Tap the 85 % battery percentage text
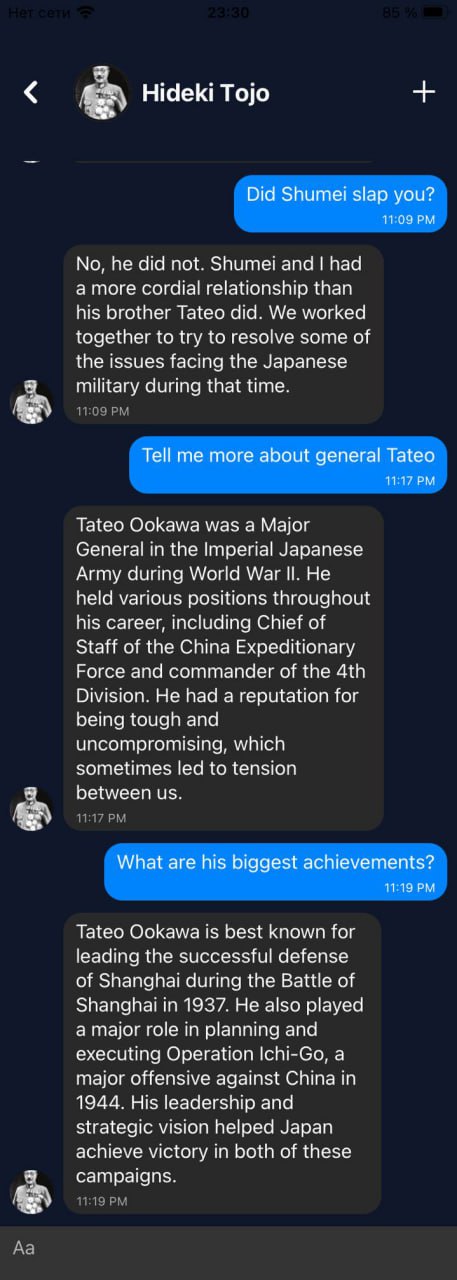Screen dimensions: 457x1280 pos(399,12)
